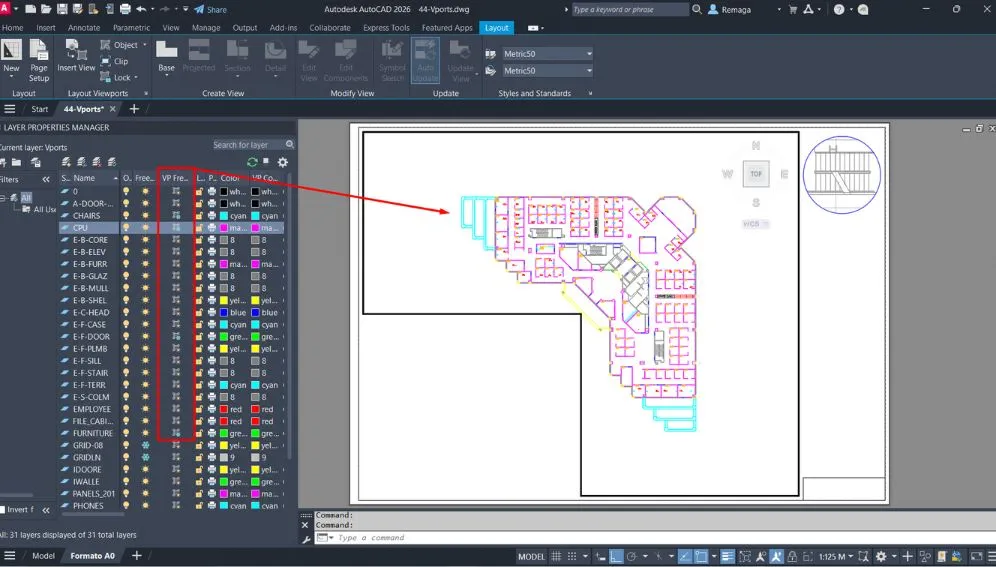This screenshot has height=567, width=996.
Task: Toggle the light bulb for CHAIRS layer
Action: point(126,216)
